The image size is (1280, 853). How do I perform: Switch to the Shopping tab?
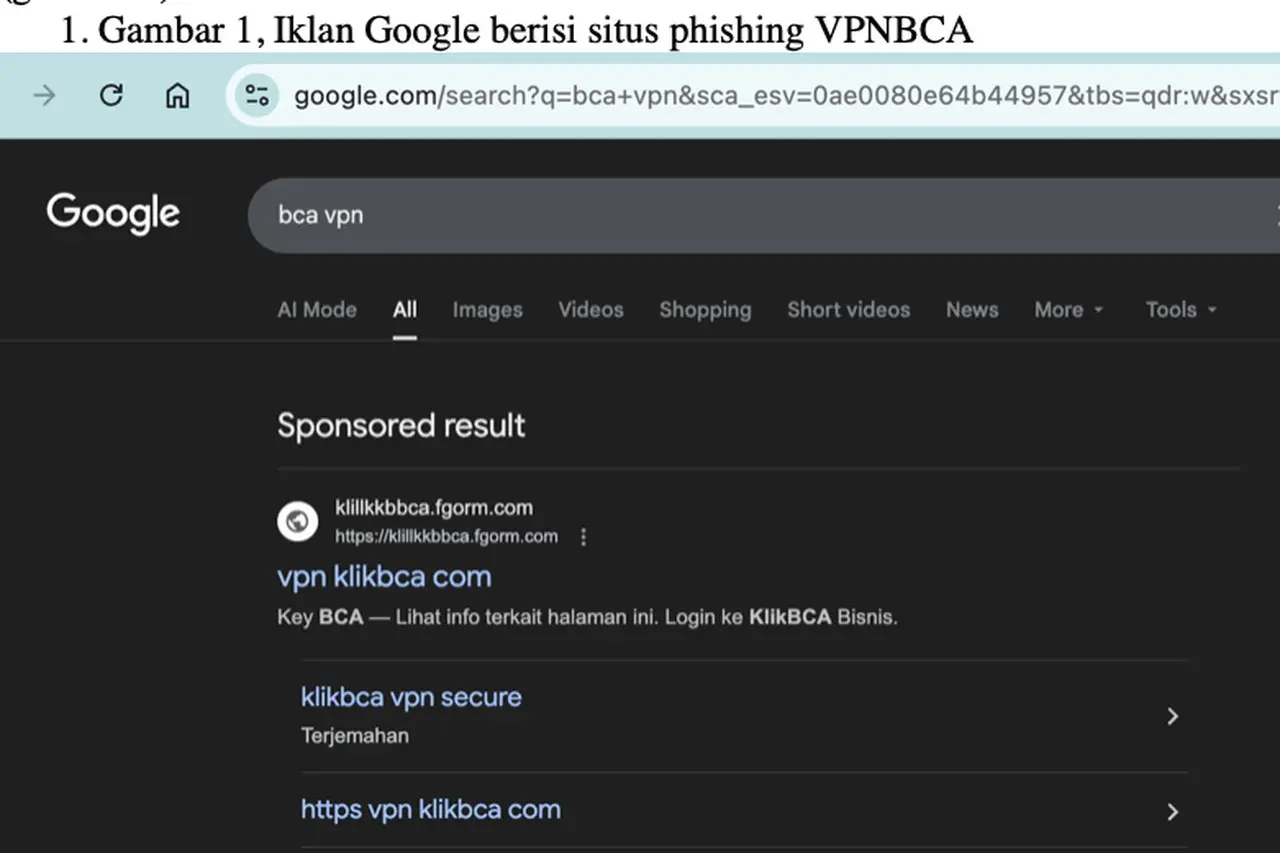click(x=705, y=310)
